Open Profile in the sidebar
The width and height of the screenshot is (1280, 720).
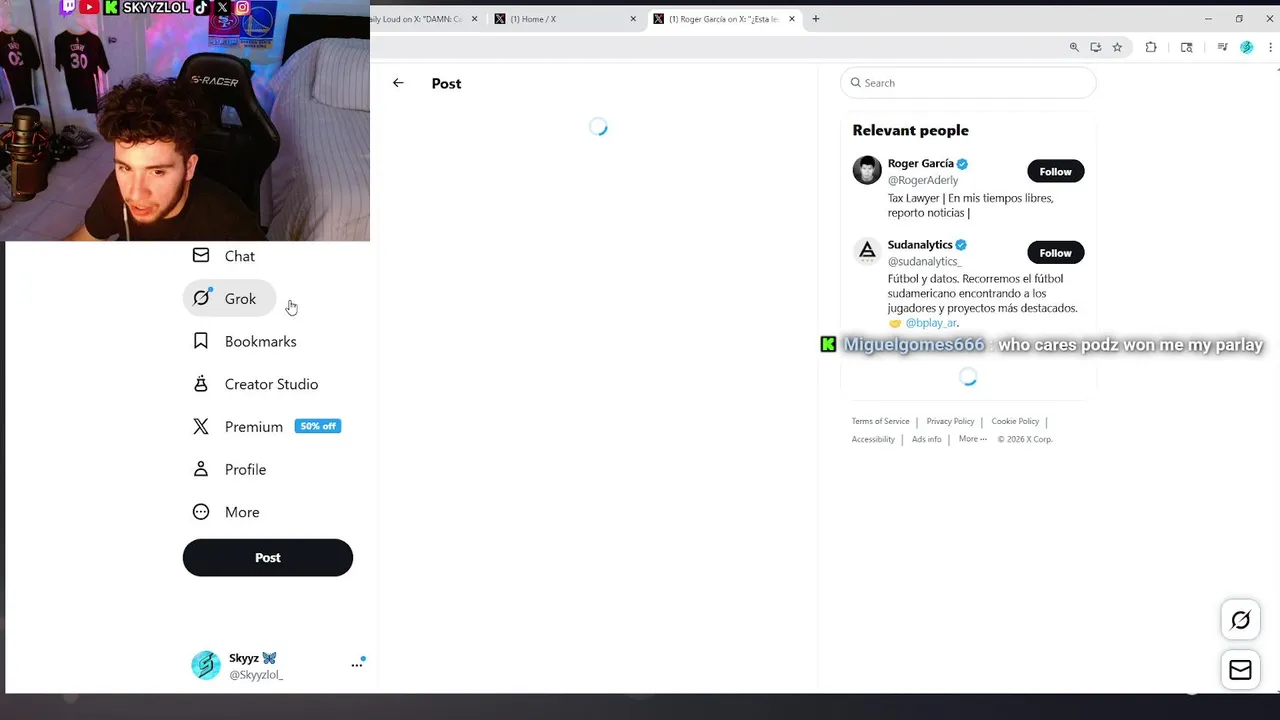point(230,469)
